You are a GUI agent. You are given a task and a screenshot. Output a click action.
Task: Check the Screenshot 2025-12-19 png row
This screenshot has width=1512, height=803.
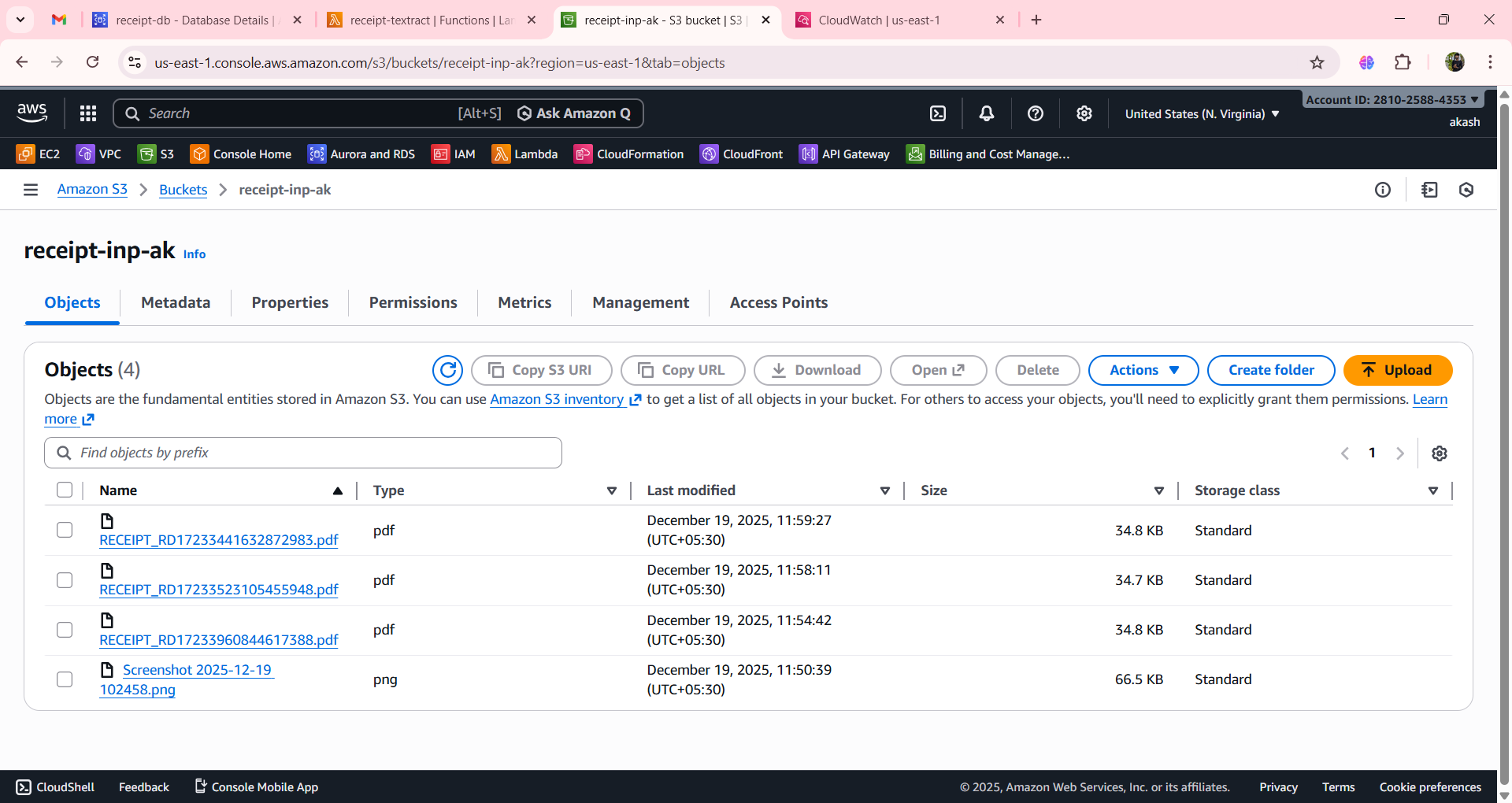tap(64, 679)
